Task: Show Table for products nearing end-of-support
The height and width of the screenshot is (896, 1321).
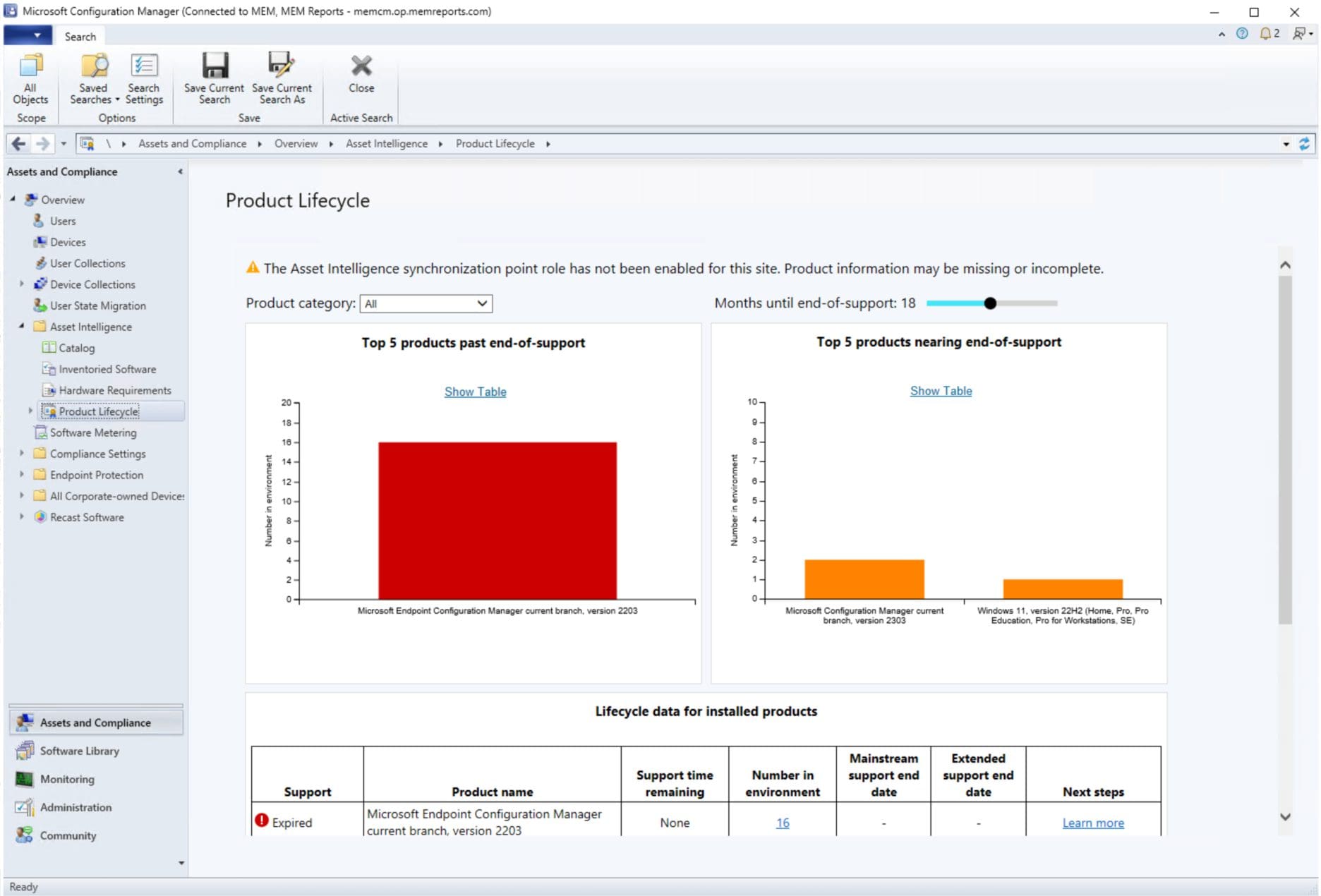Action: 941,391
